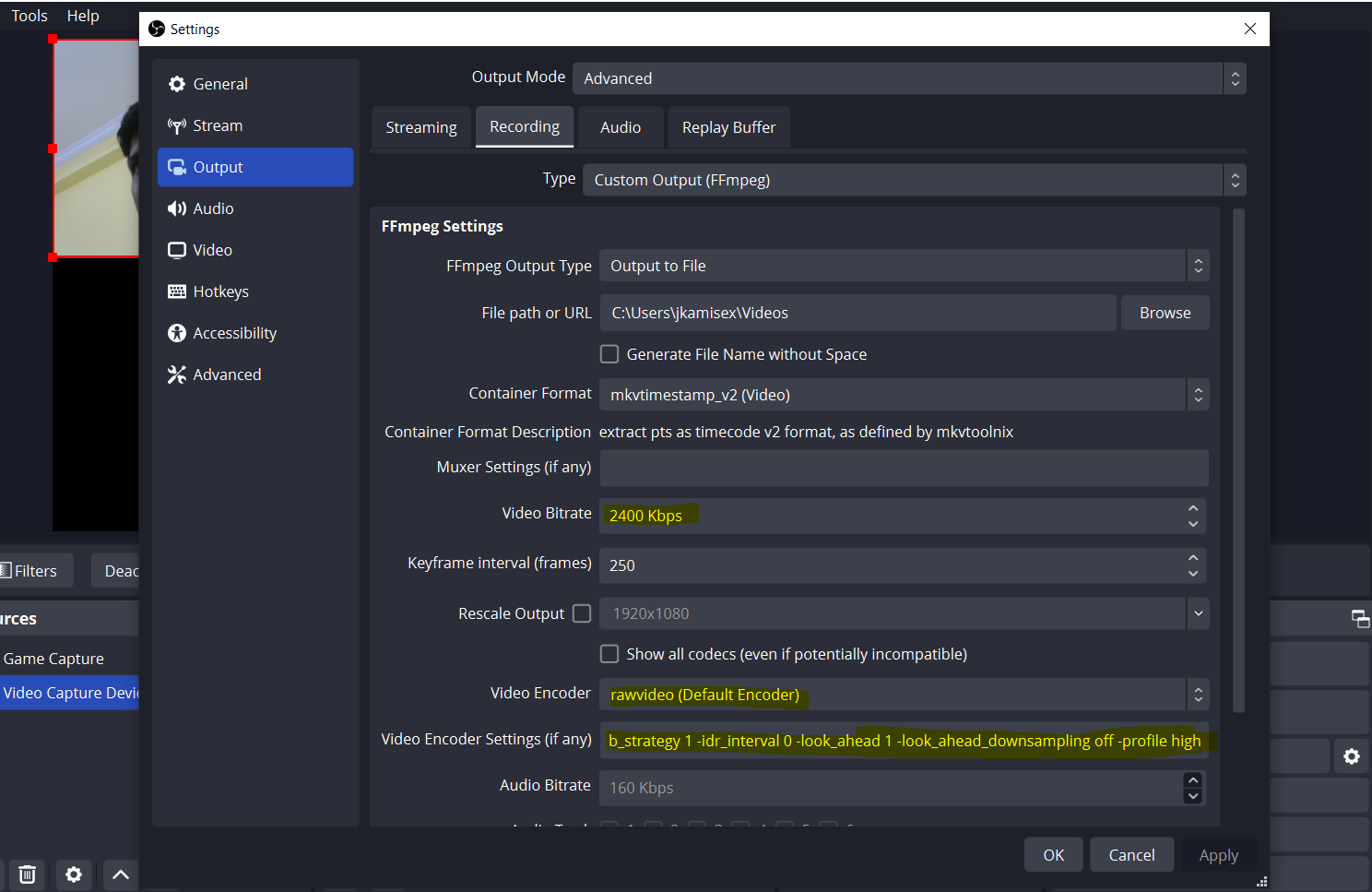Open source properties via gear icon
The image size is (1372, 892).
(74, 874)
